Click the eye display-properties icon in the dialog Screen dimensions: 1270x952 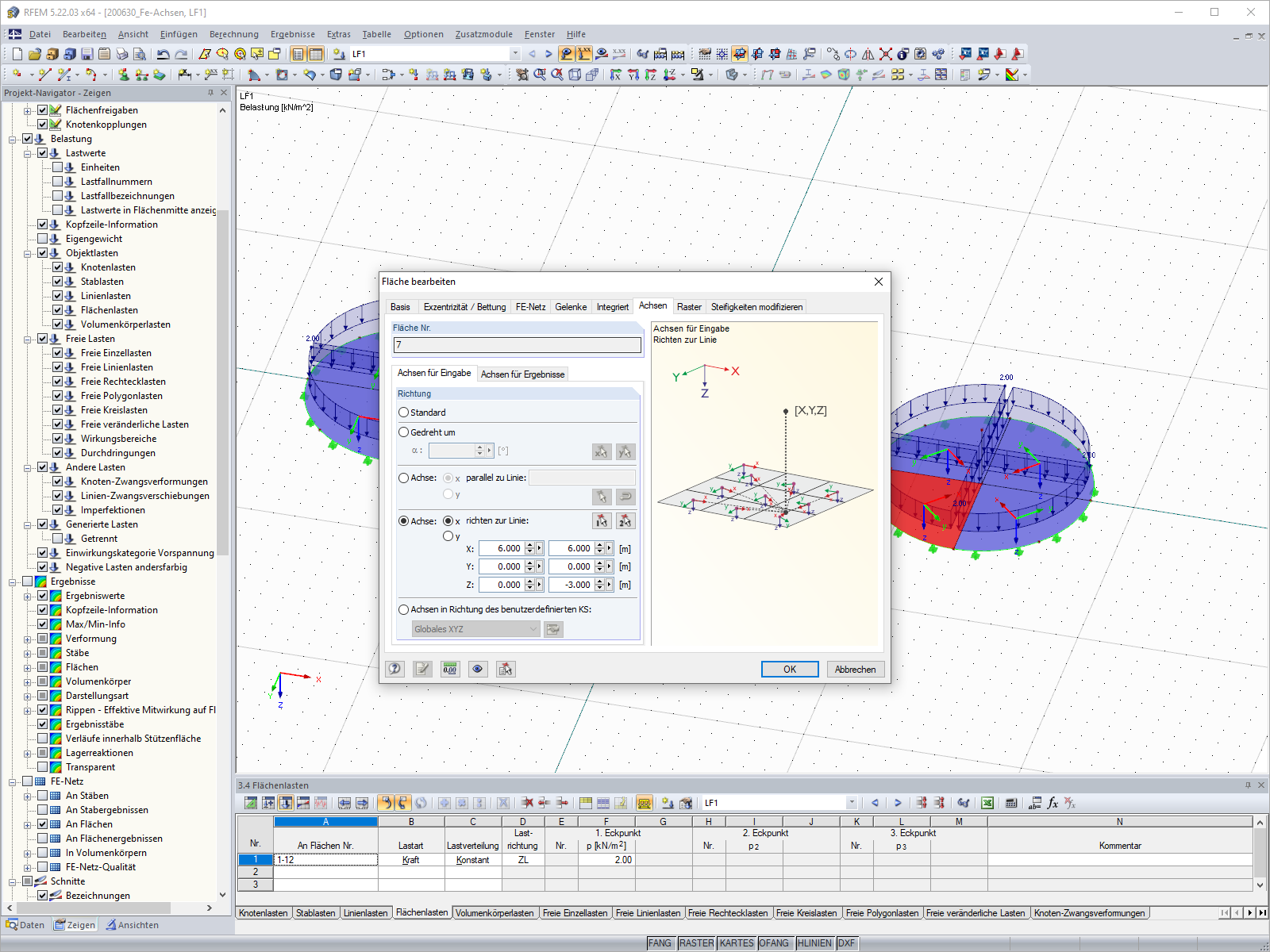tap(478, 669)
